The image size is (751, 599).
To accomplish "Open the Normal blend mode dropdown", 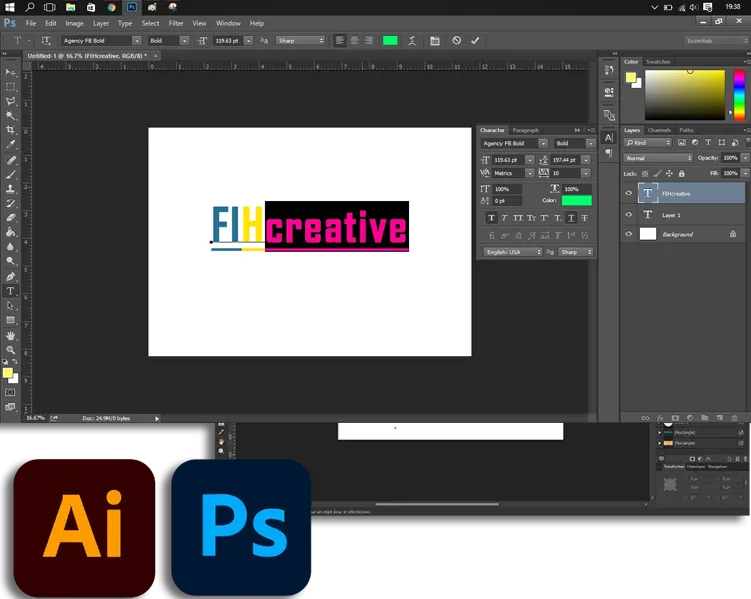I will [657, 158].
